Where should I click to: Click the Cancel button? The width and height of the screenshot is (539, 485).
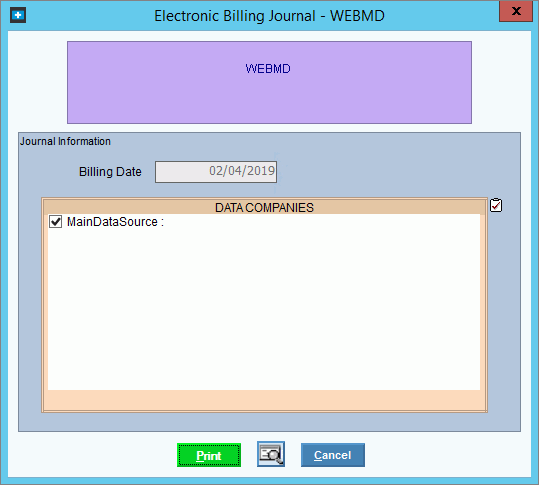click(333, 455)
